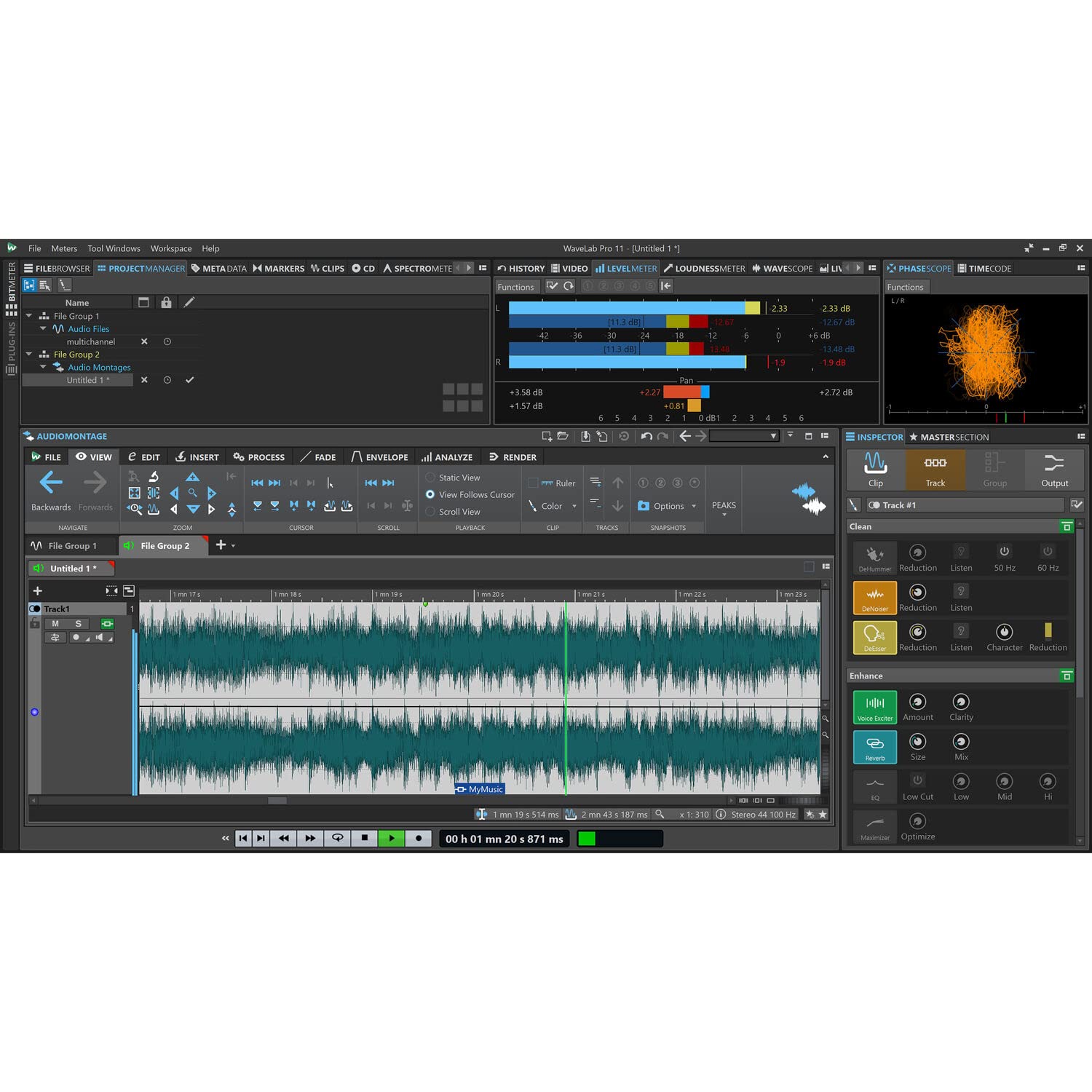Image resolution: width=1092 pixels, height=1092 pixels.
Task: Enable the Ruler checkbox
Action: 533,483
